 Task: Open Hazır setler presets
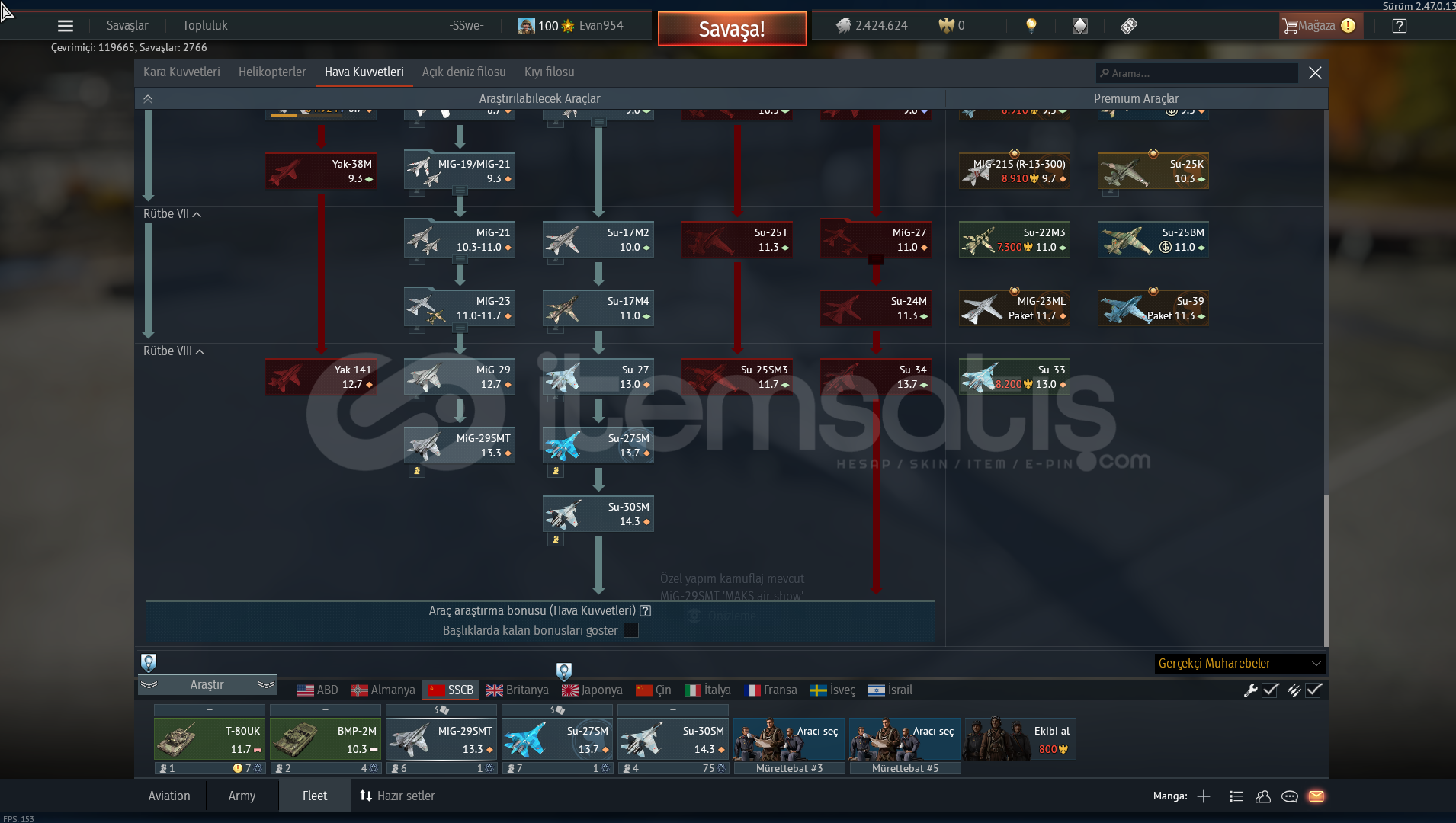point(397,796)
